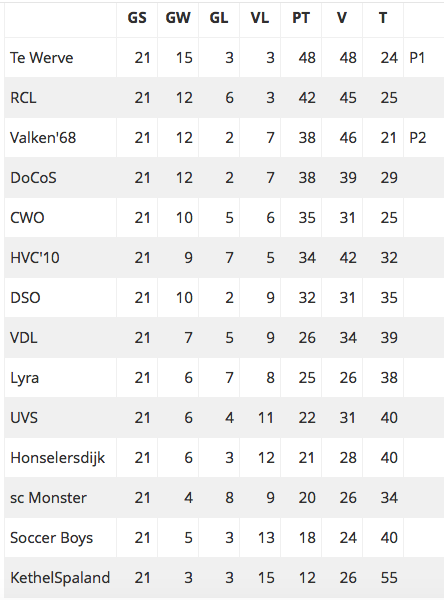This screenshot has width=444, height=600.
Task: Click the GS column header
Action: [x=137, y=18]
